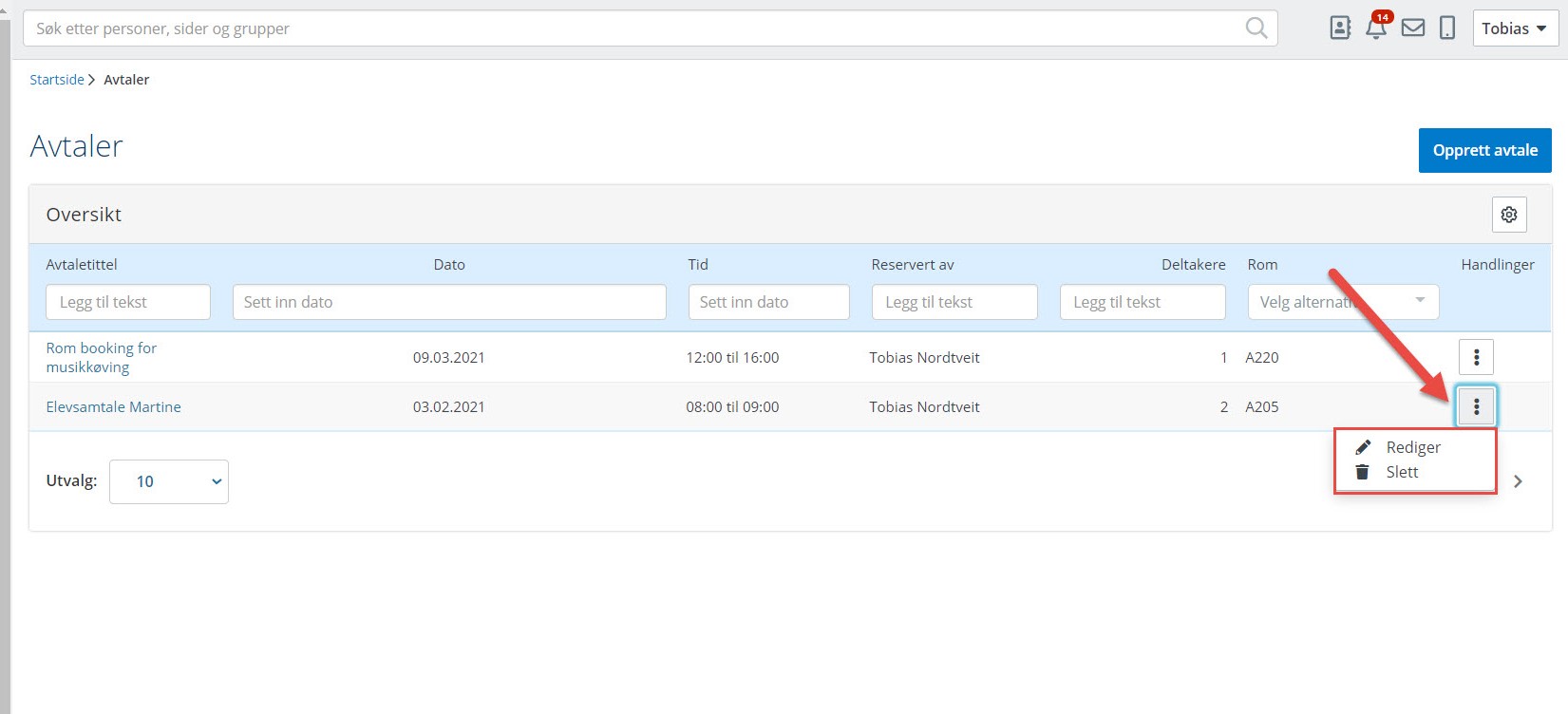Expand the Tobias user menu
This screenshot has width=1568, height=714.
1515,28
